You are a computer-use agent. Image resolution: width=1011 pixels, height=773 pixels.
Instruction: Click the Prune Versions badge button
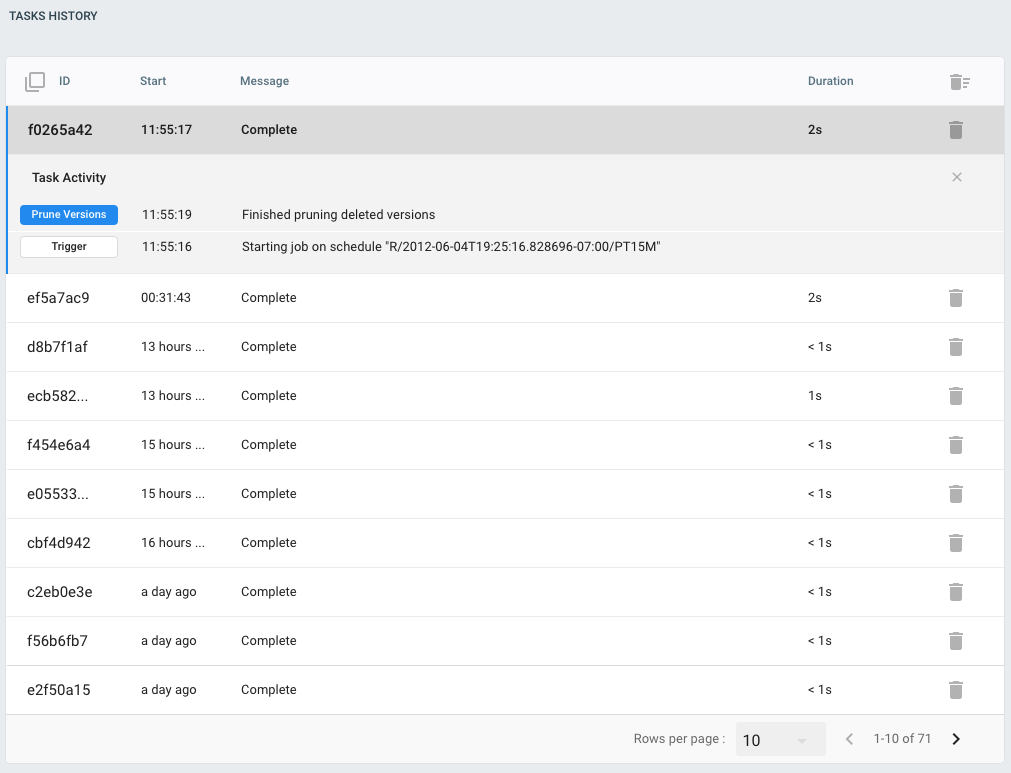tap(69, 215)
